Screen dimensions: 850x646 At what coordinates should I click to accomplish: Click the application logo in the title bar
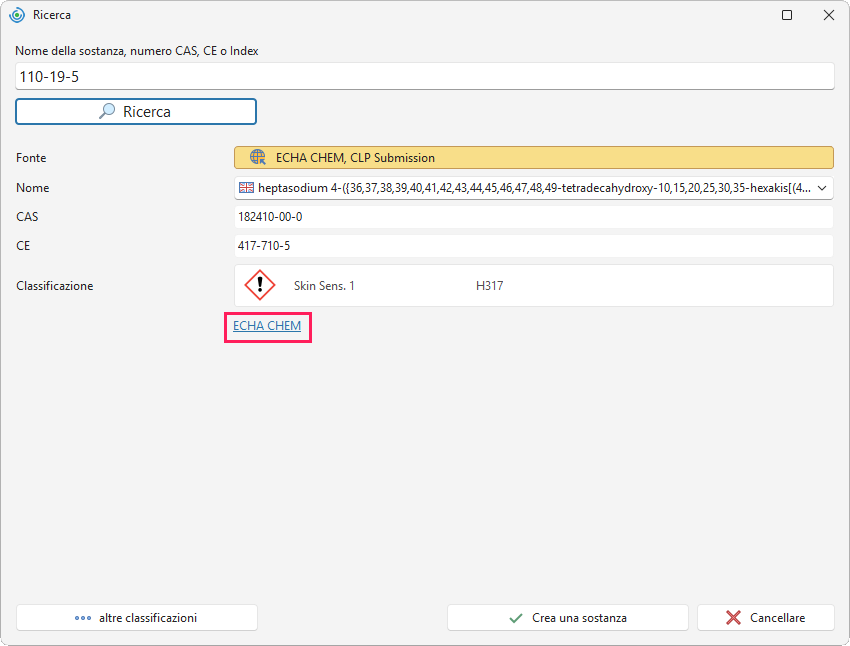pos(17,15)
